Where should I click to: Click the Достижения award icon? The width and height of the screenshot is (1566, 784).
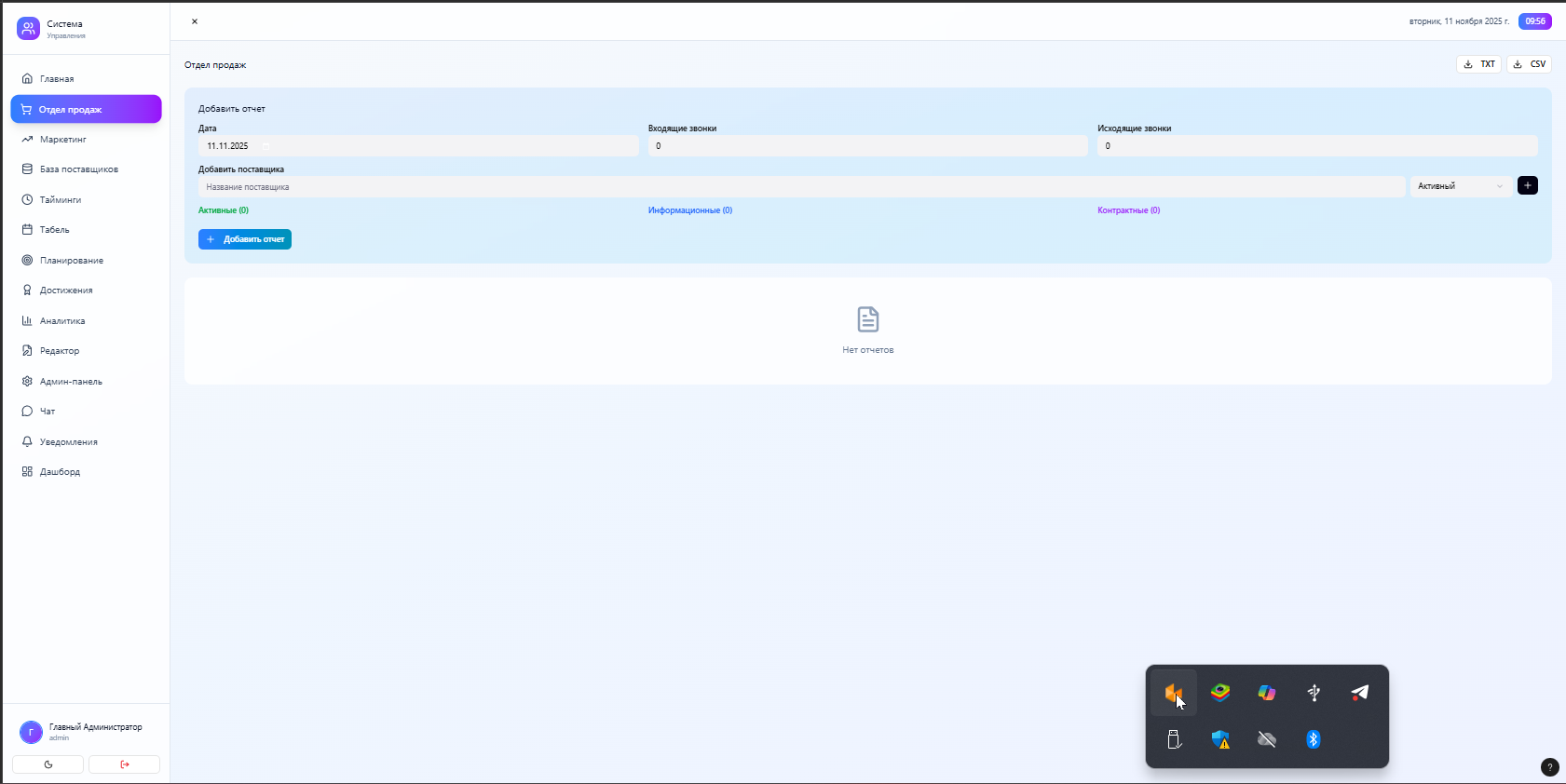click(27, 291)
